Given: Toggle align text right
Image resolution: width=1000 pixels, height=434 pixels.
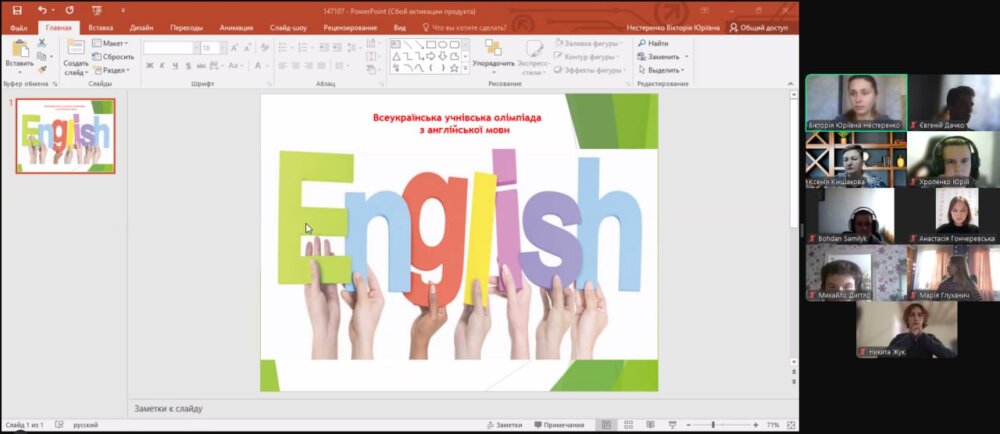Looking at the screenshot, I should (309, 66).
